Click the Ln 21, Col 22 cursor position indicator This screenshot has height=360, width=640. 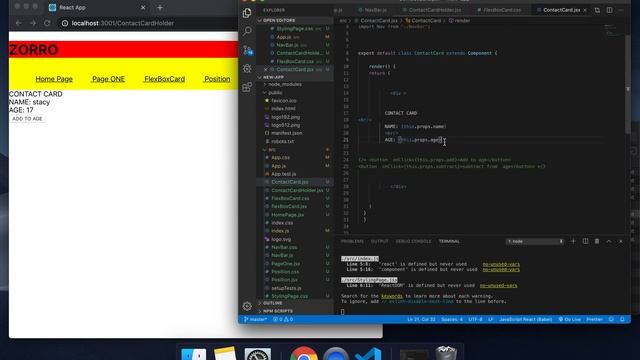tap(421, 319)
